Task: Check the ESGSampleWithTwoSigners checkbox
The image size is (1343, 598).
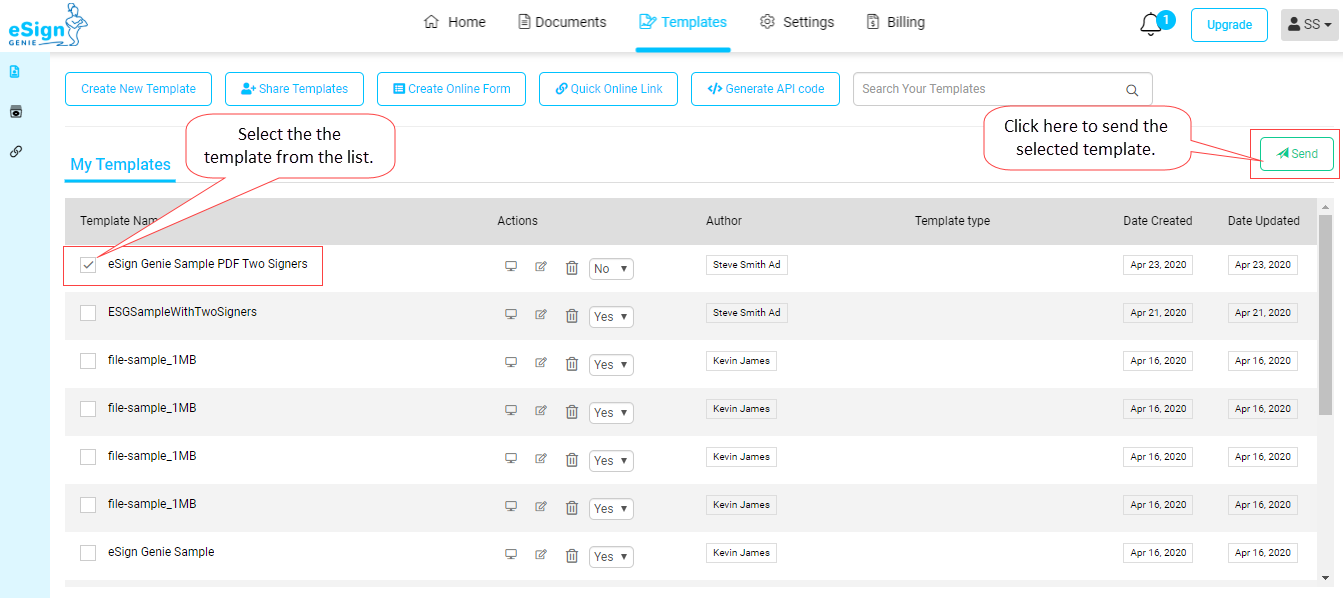Action: pyautogui.click(x=88, y=313)
